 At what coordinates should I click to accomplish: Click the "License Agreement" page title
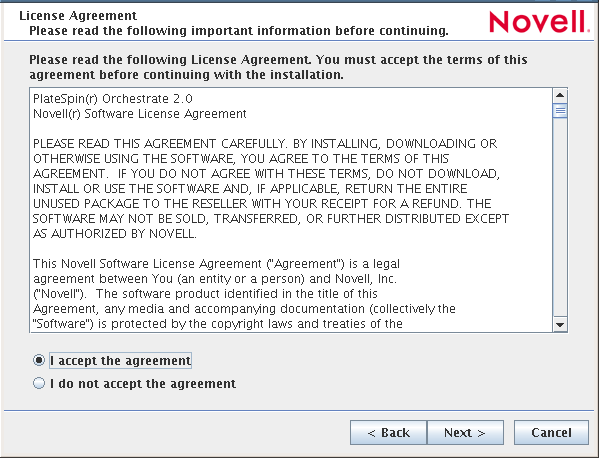78,16
